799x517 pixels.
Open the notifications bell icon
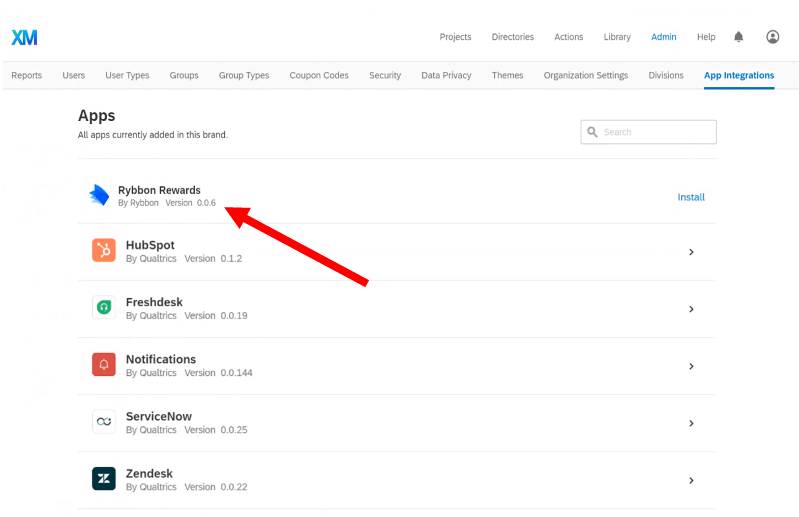coord(738,37)
